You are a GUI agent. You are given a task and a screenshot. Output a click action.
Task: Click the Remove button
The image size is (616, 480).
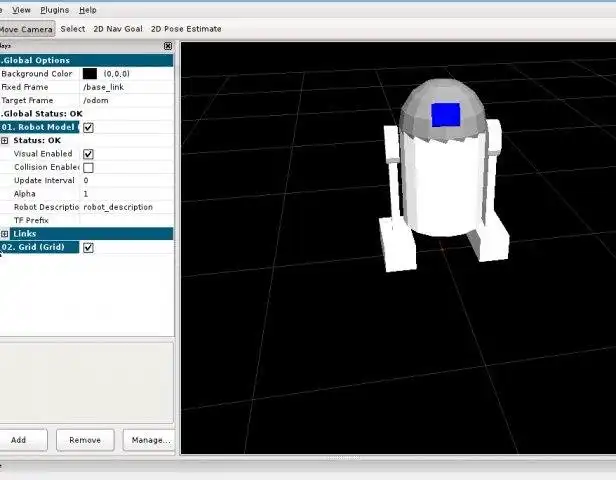click(85, 440)
